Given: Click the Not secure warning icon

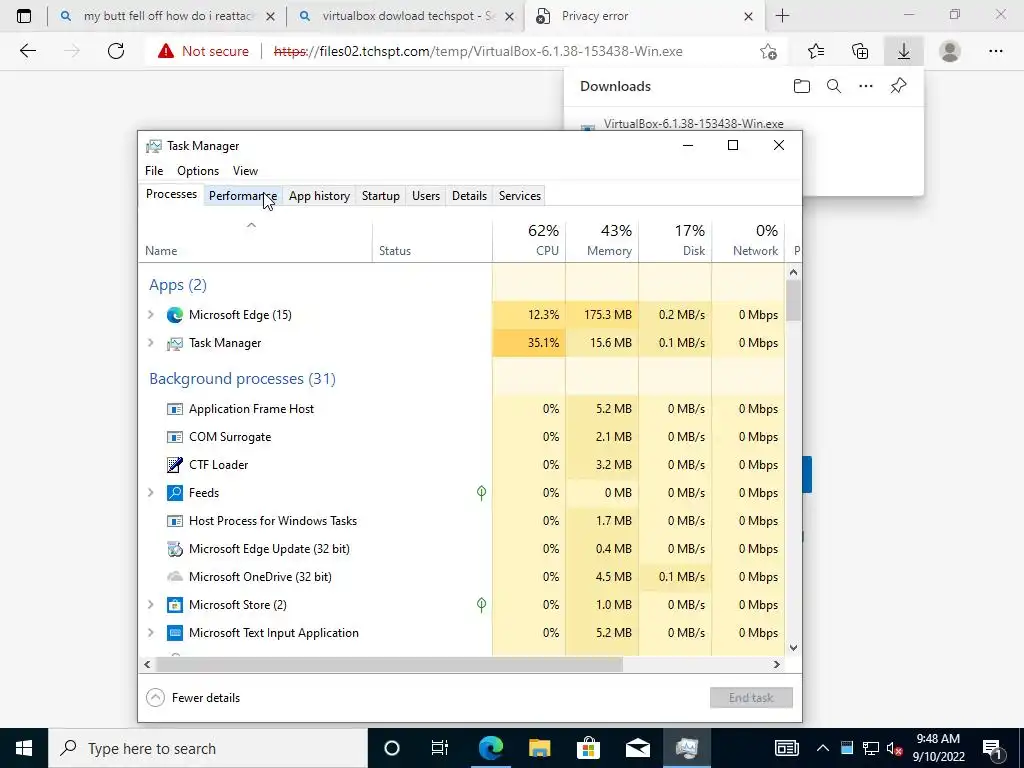Looking at the screenshot, I should (x=166, y=51).
